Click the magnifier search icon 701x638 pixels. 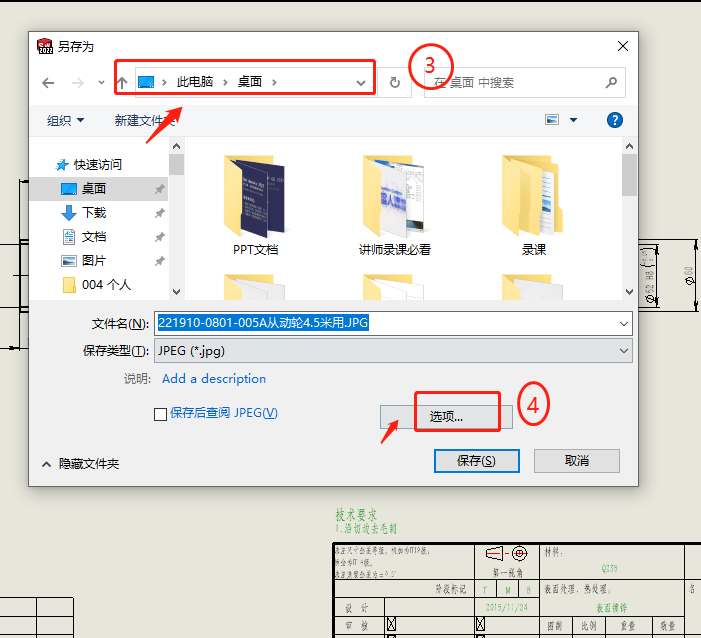[x=611, y=83]
